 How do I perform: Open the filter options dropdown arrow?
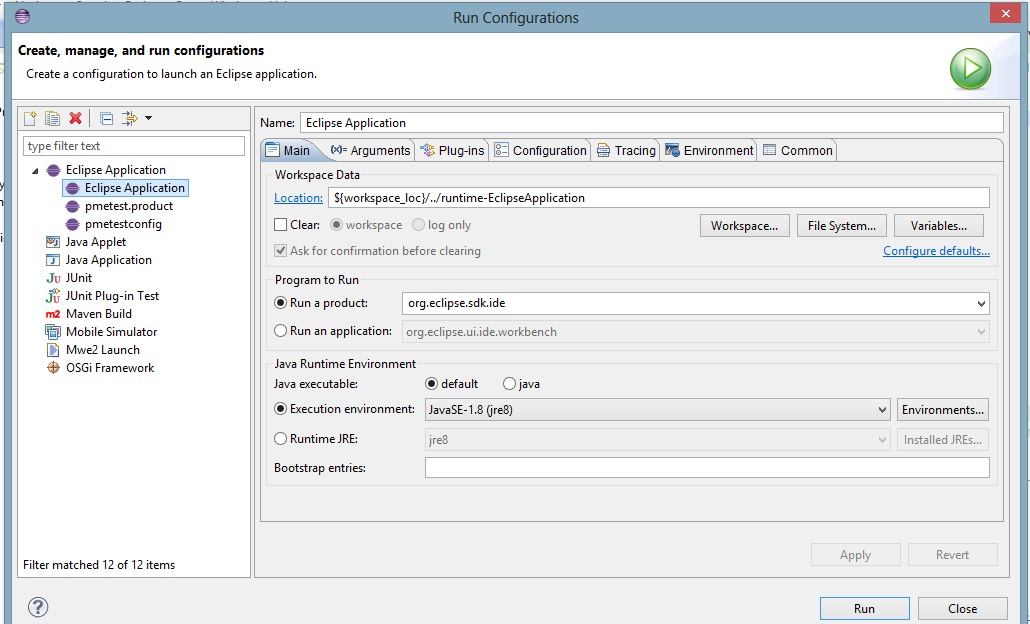pyautogui.click(x=148, y=118)
